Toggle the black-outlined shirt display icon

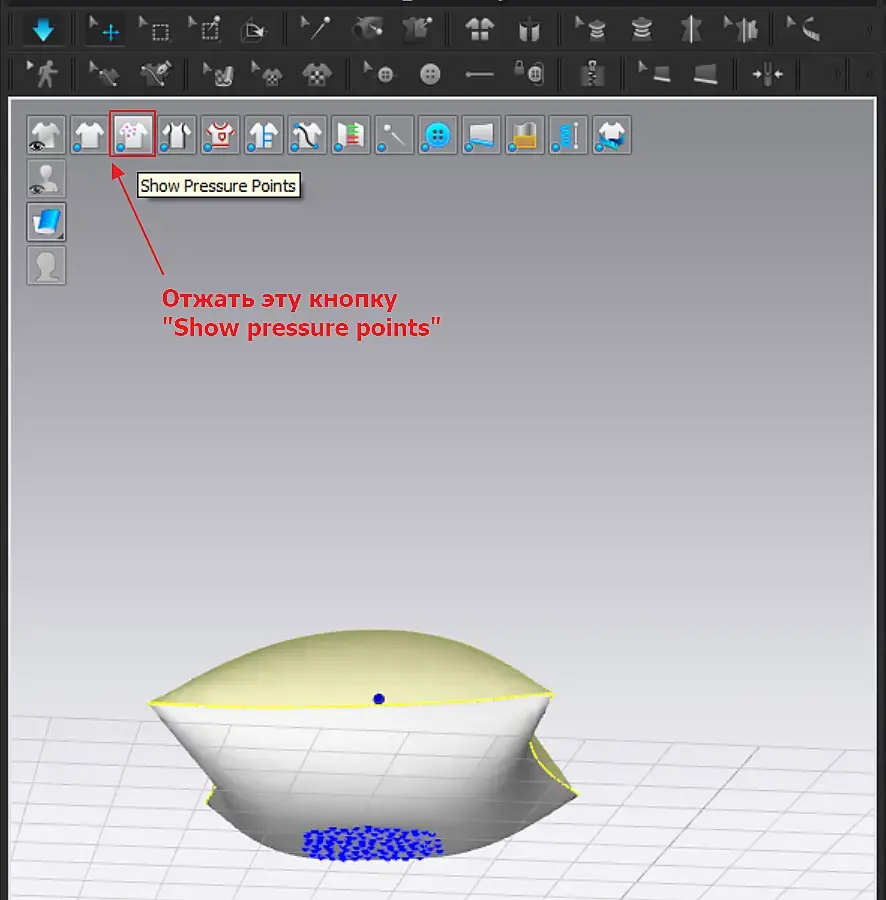click(177, 135)
